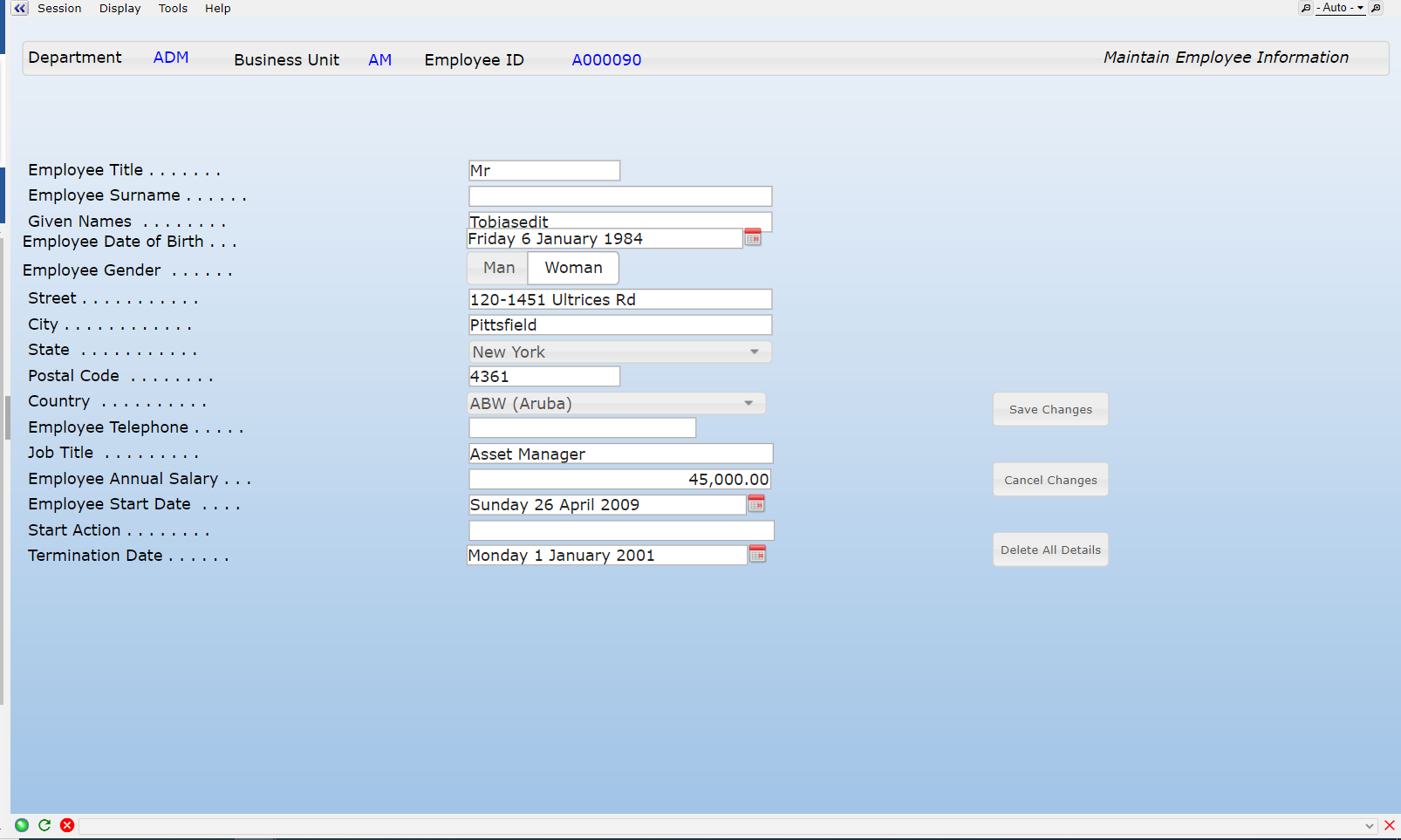1401x840 pixels.
Task: Click the green globe status icon
Action: click(x=22, y=824)
